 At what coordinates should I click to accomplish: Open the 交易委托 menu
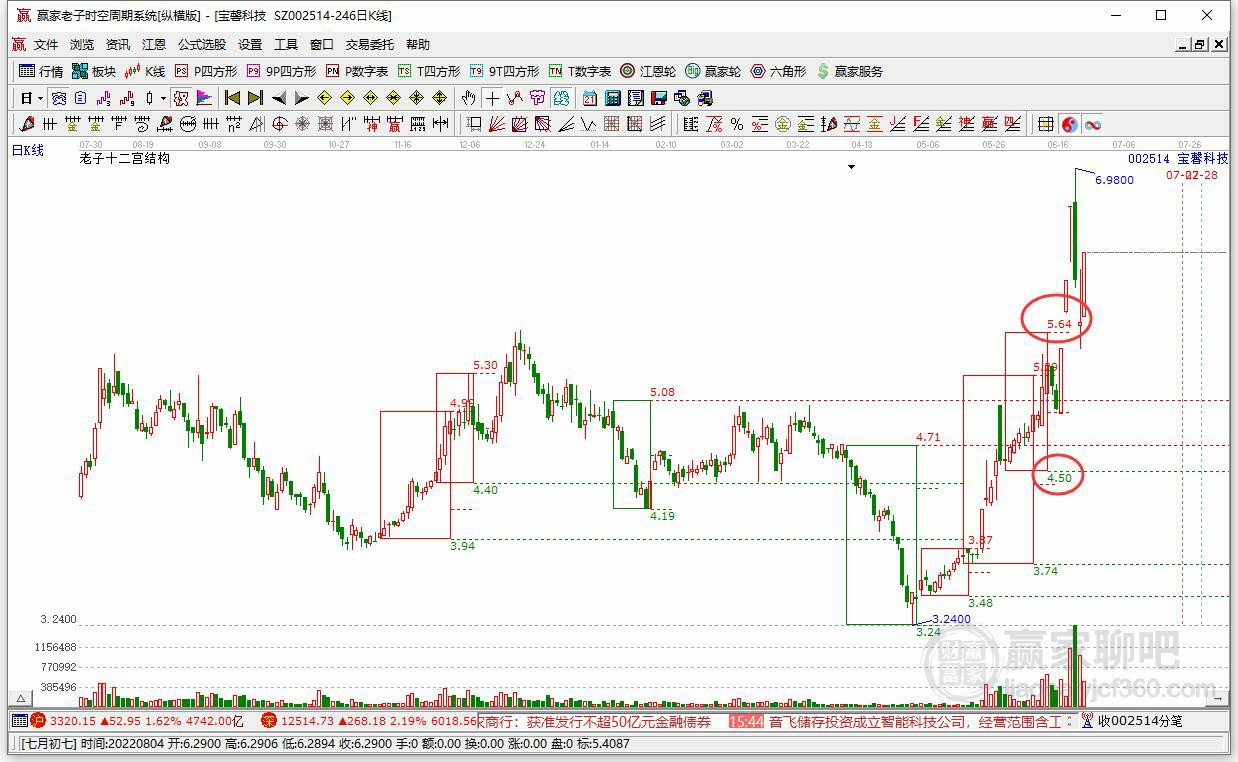click(370, 45)
